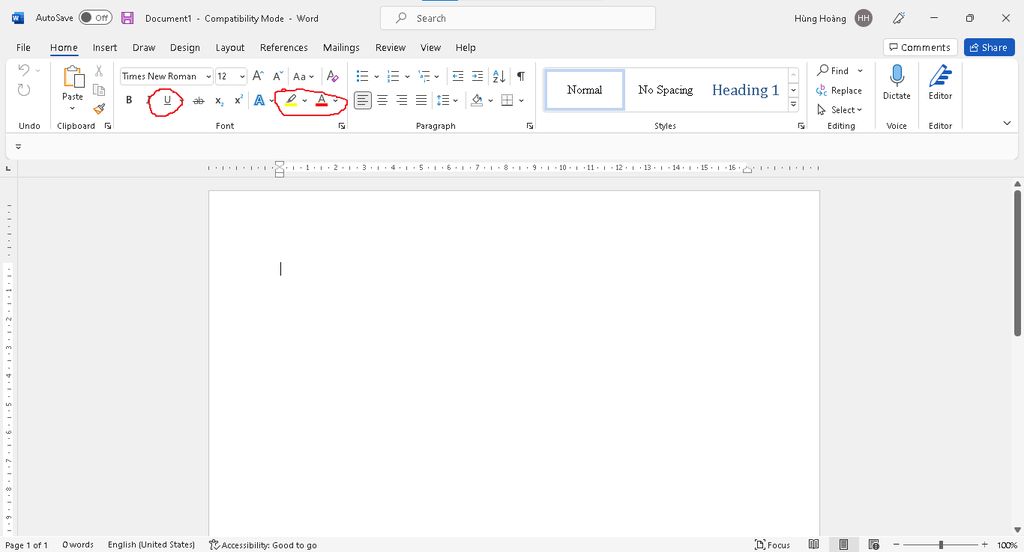Click the Decrease Indent icon
The image size is (1024, 552).
[458, 76]
